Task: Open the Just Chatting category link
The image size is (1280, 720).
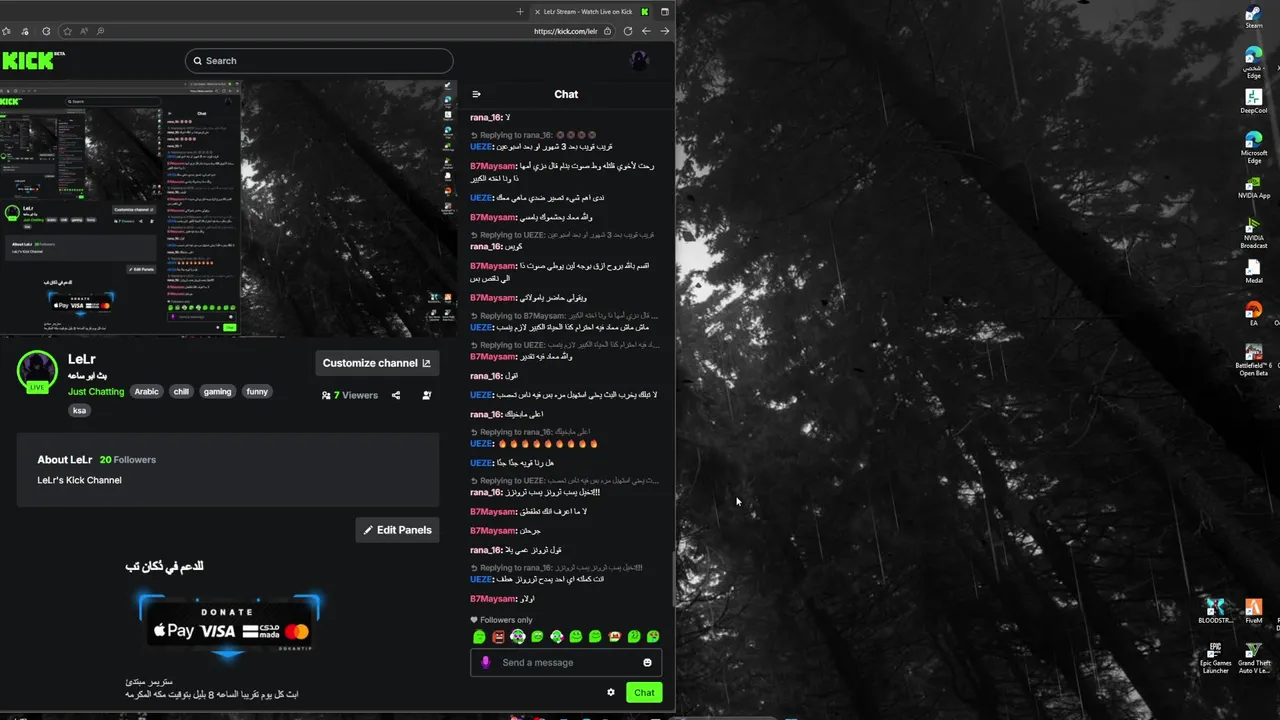Action: click(x=96, y=392)
